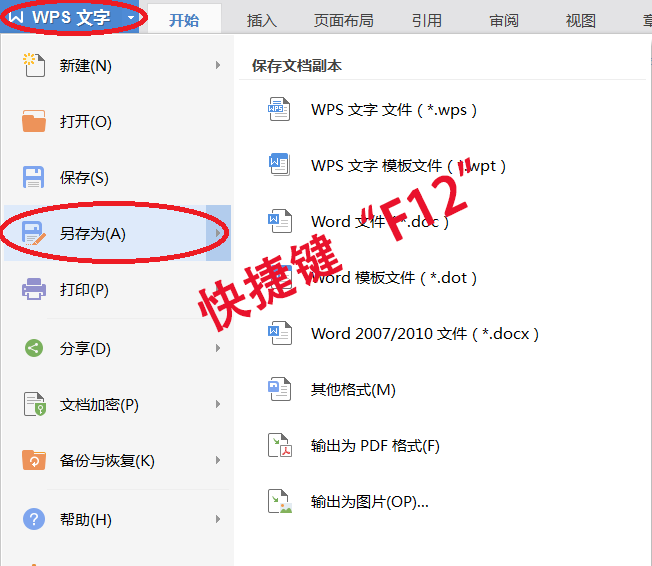
Task: Click the Word .doc file icon
Action: (x=280, y=221)
